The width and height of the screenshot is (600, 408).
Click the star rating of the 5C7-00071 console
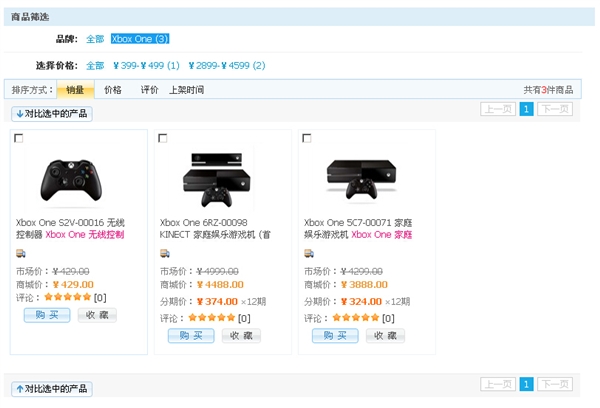[356, 318]
